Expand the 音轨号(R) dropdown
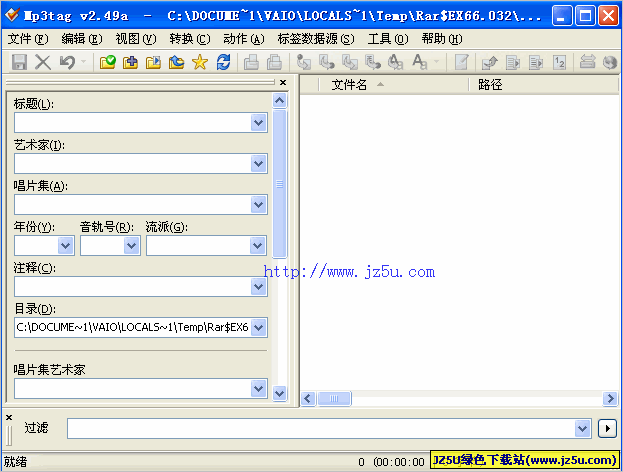This screenshot has width=623, height=472. click(x=132, y=246)
